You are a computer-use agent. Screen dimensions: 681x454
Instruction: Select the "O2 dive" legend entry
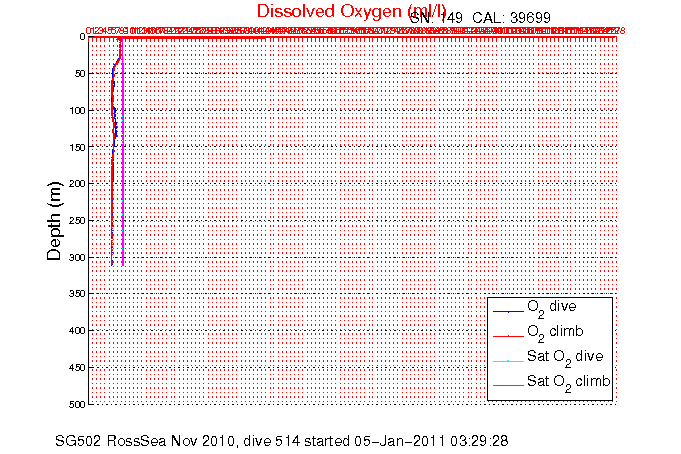pyautogui.click(x=552, y=308)
